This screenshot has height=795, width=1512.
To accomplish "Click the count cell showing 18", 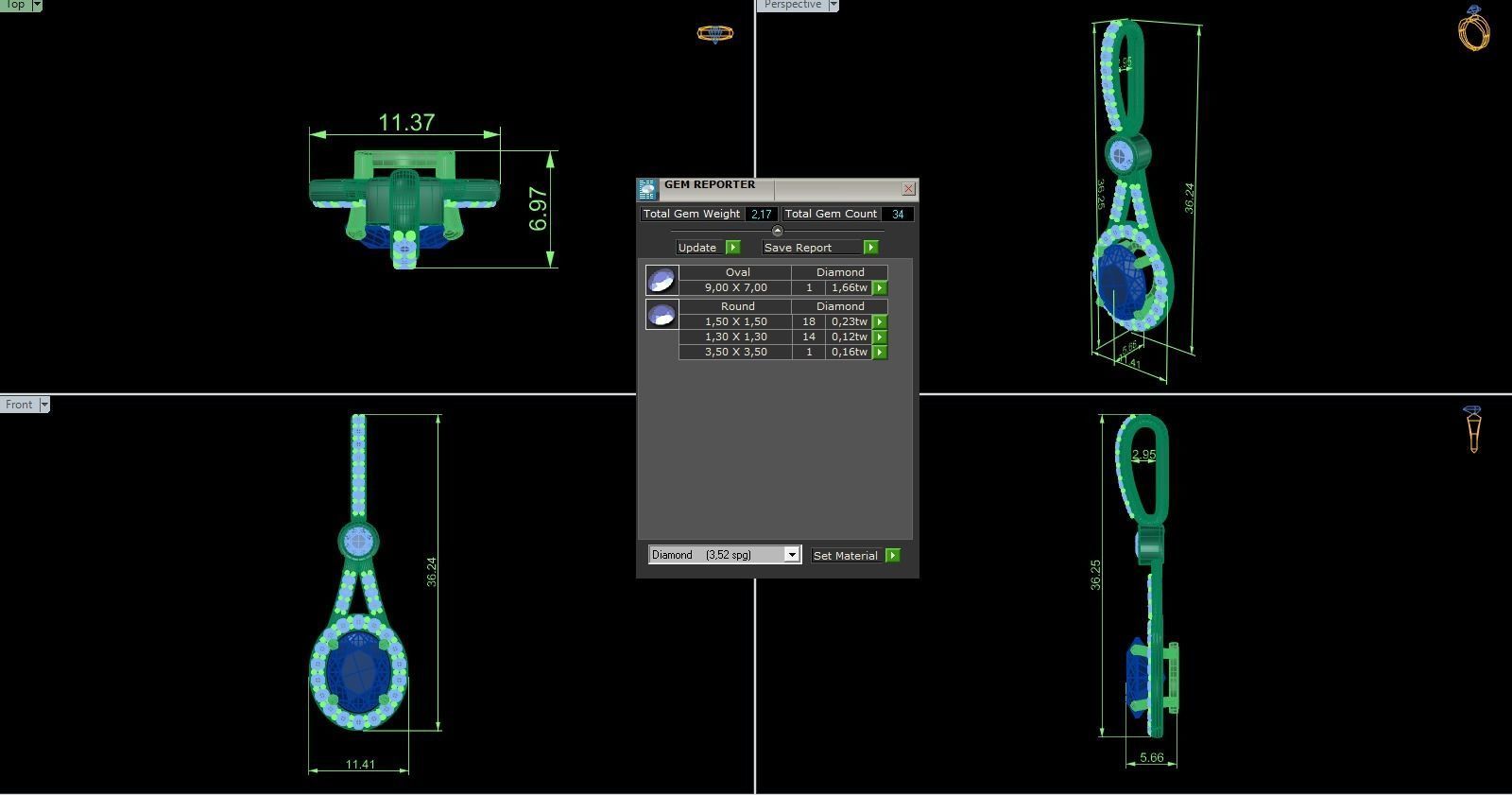I will click(809, 321).
